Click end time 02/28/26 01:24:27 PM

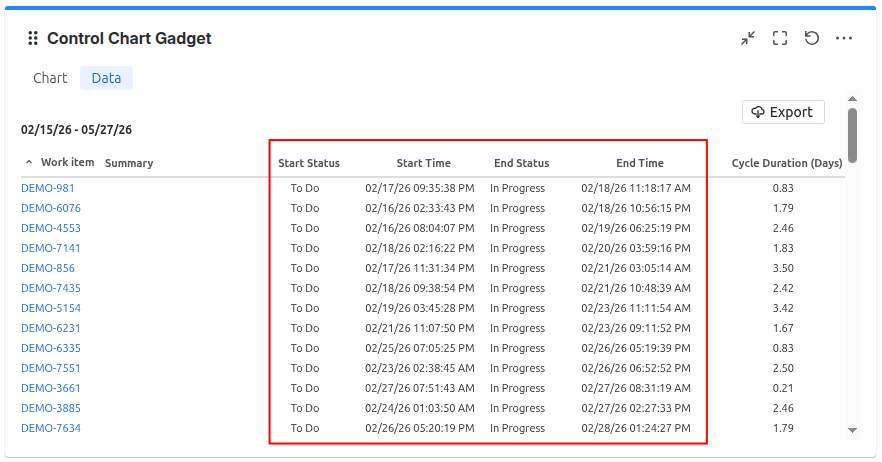tap(636, 428)
